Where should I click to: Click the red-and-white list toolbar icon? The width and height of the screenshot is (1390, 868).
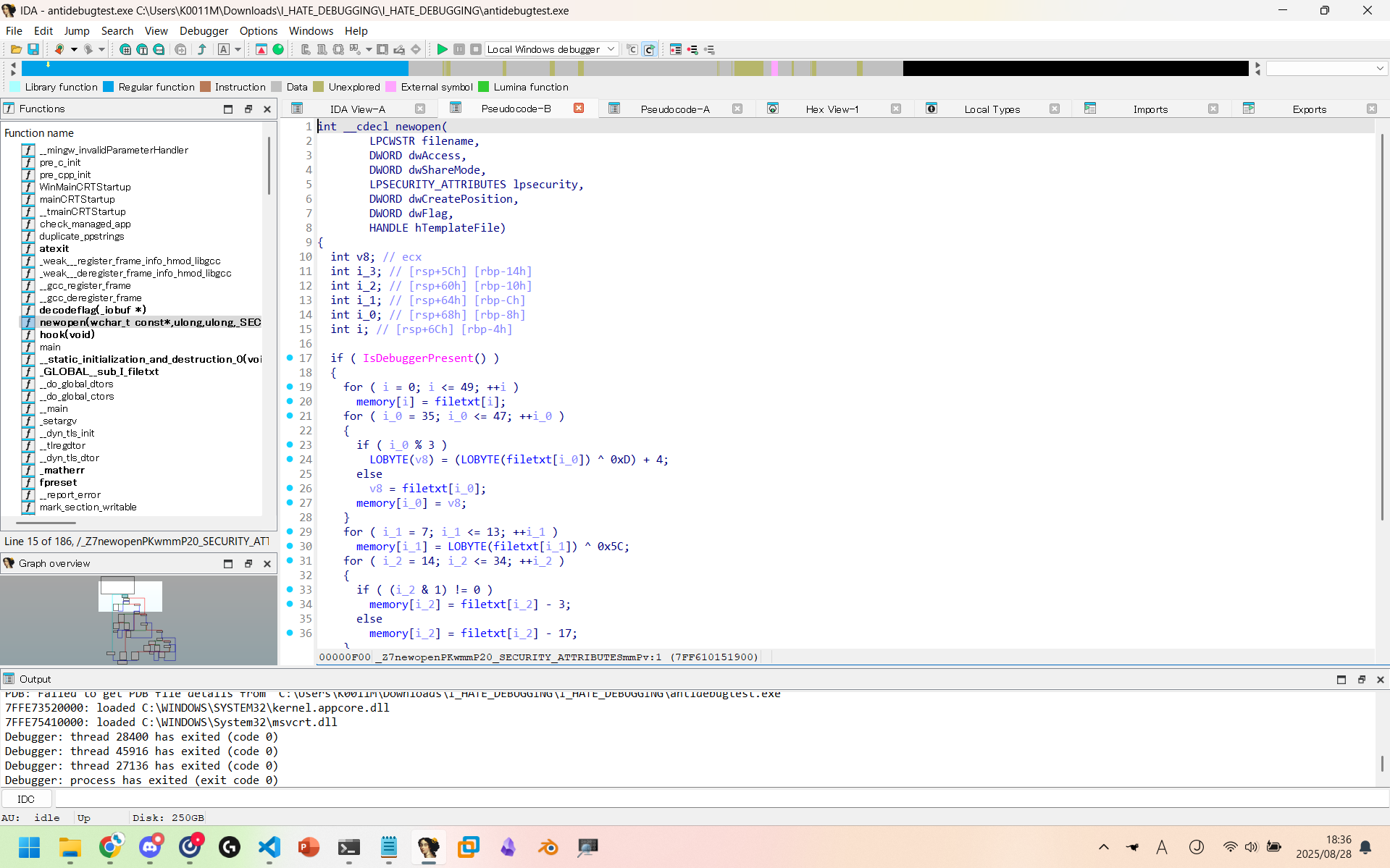click(x=676, y=49)
